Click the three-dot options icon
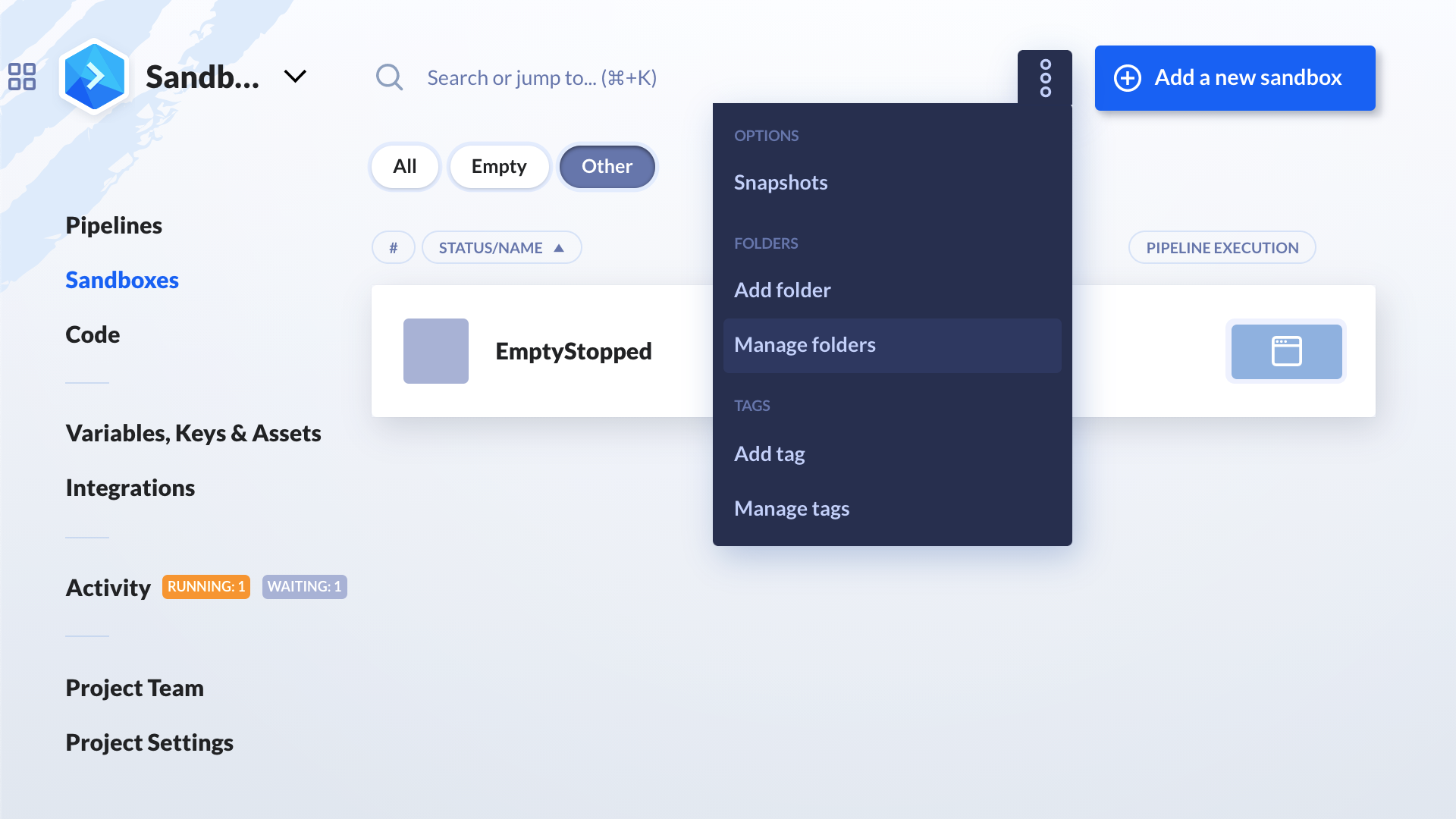Viewport: 1456px width, 819px height. point(1044,77)
